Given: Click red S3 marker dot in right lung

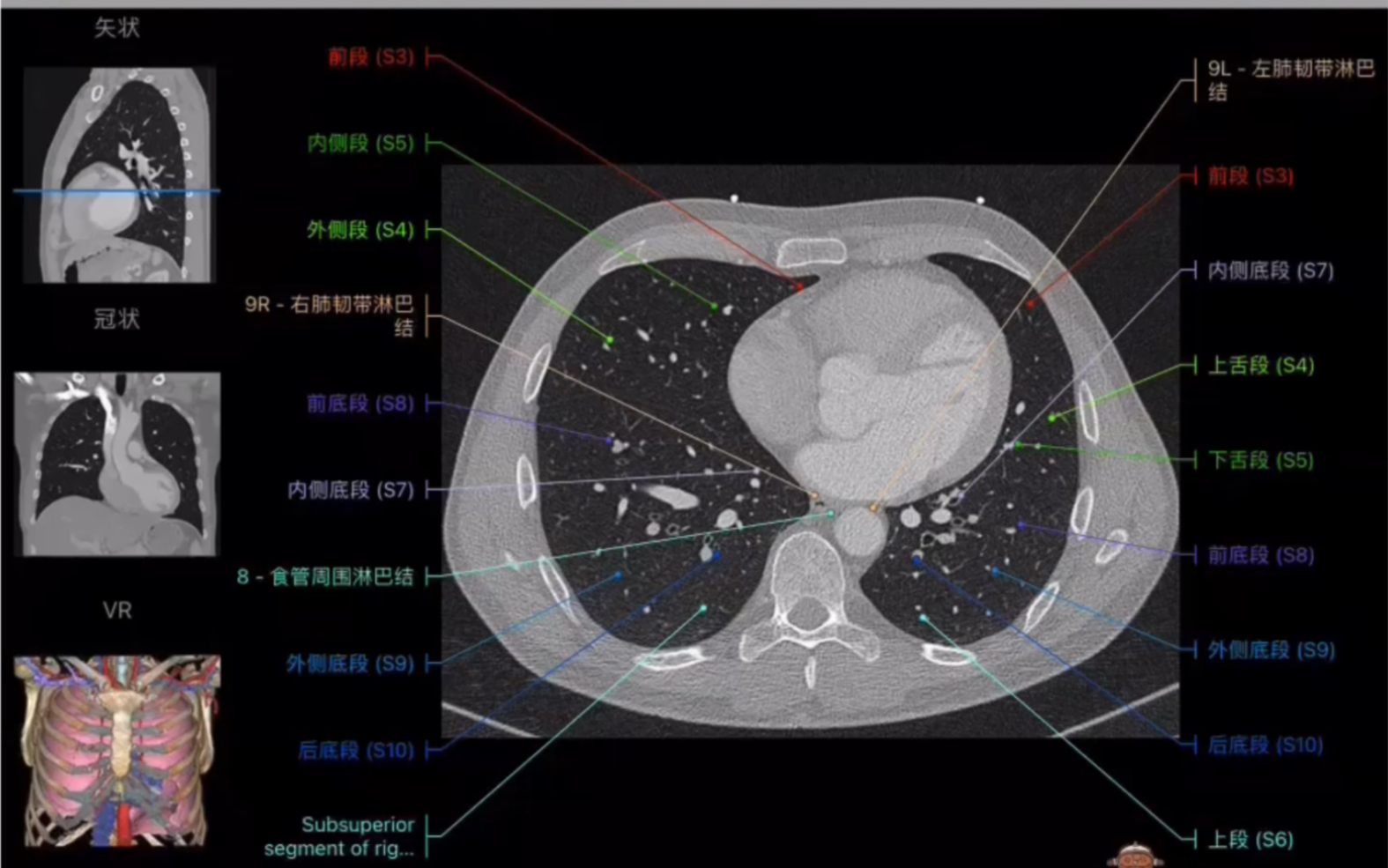Looking at the screenshot, I should click(800, 287).
